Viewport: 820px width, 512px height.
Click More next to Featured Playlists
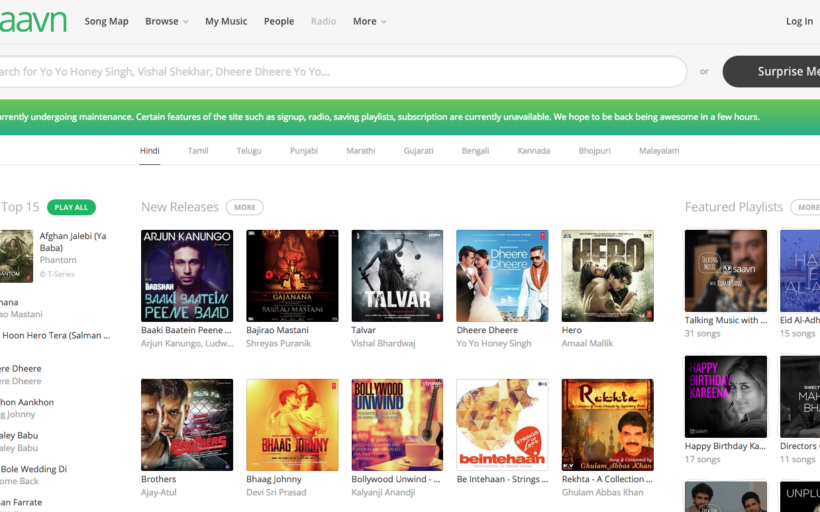coord(806,207)
